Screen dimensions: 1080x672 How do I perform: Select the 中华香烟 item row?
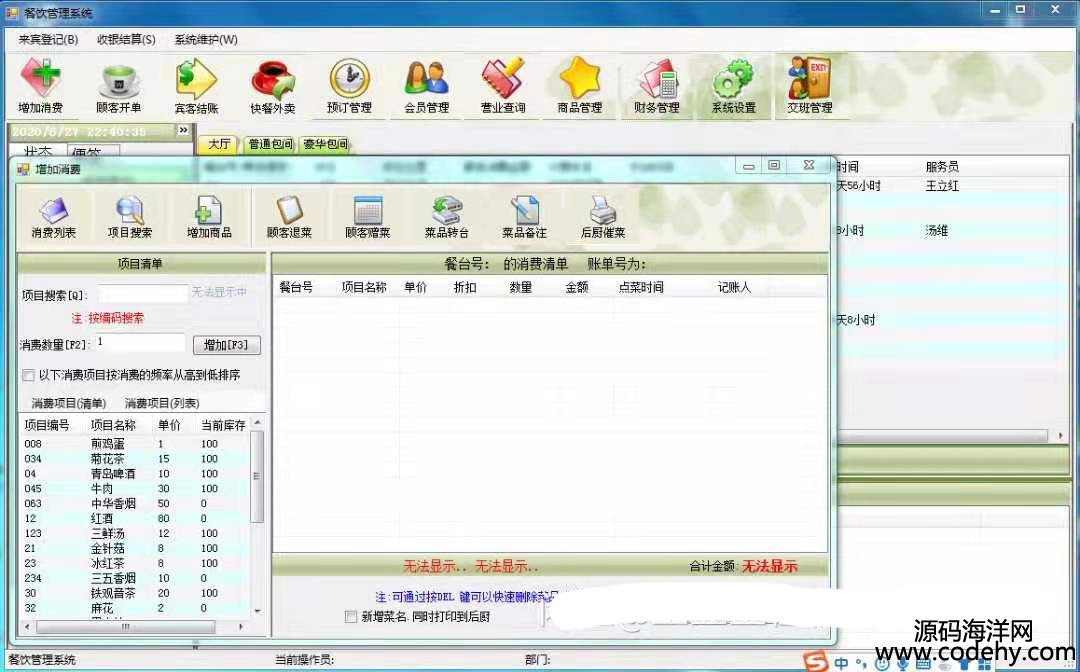point(134,503)
